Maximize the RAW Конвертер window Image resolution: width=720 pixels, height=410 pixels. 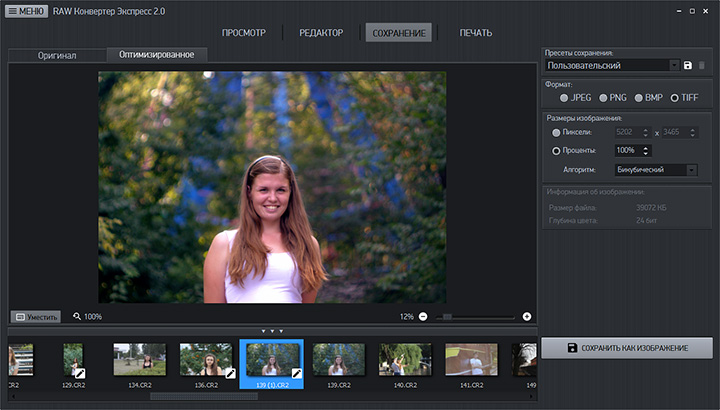(692, 11)
